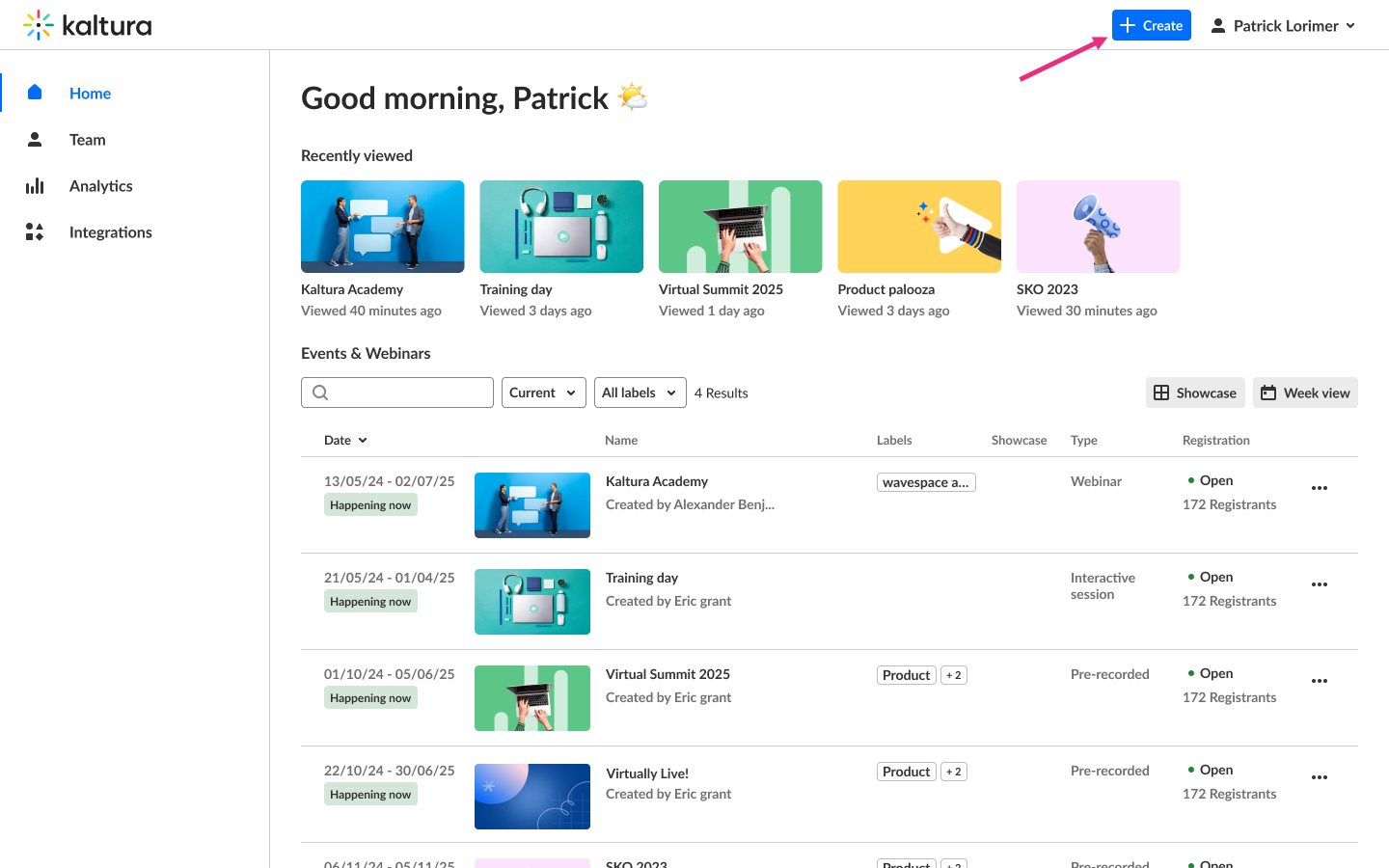The image size is (1389, 868).
Task: Expand the Current filter dropdown
Action: click(x=544, y=393)
